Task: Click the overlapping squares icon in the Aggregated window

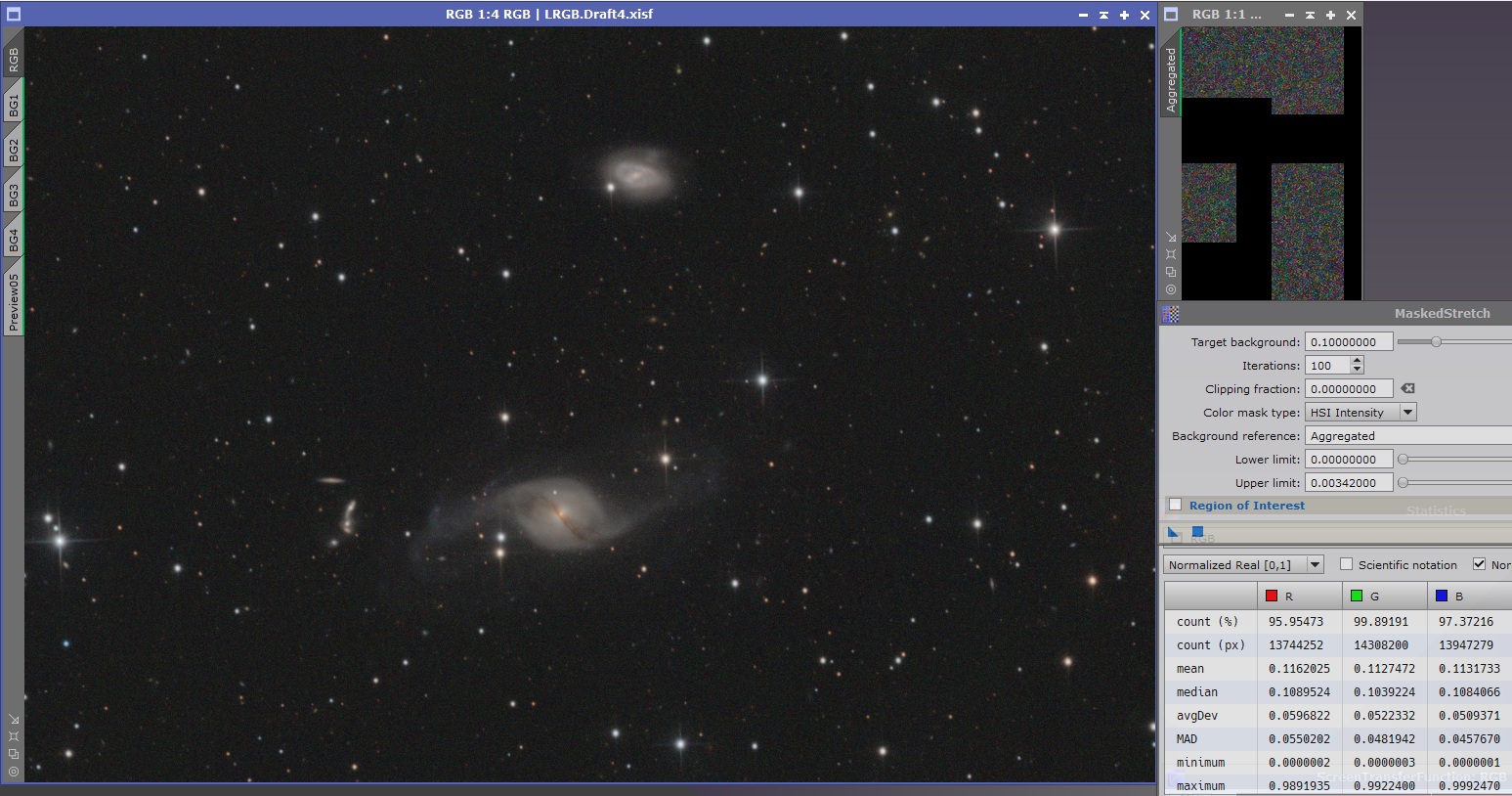Action: tap(1171, 272)
